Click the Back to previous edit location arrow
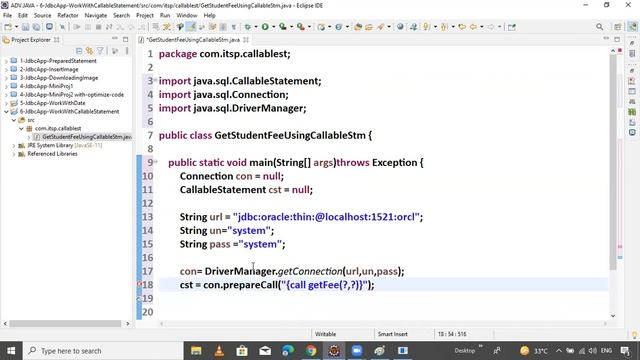This screenshot has height=360, width=640. (x=462, y=27)
